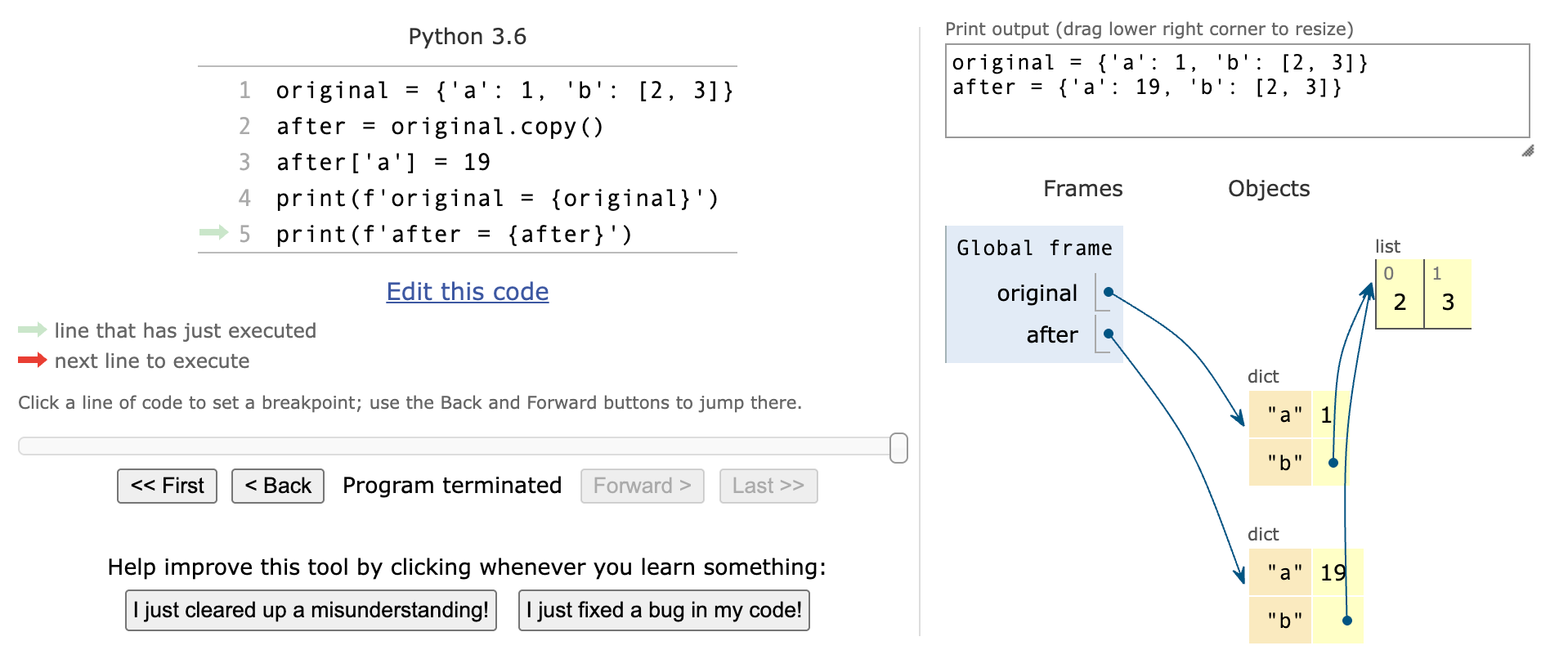Screen dimensions: 1568x659
Task: Click the pointer dot next to after variable
Action: (x=1109, y=334)
